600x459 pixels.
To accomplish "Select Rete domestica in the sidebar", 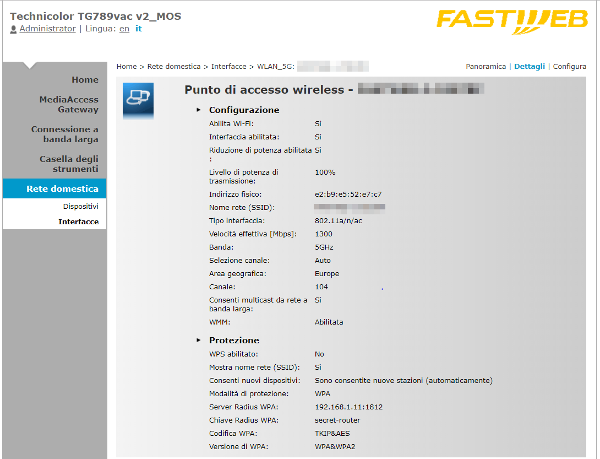I will click(62, 188).
